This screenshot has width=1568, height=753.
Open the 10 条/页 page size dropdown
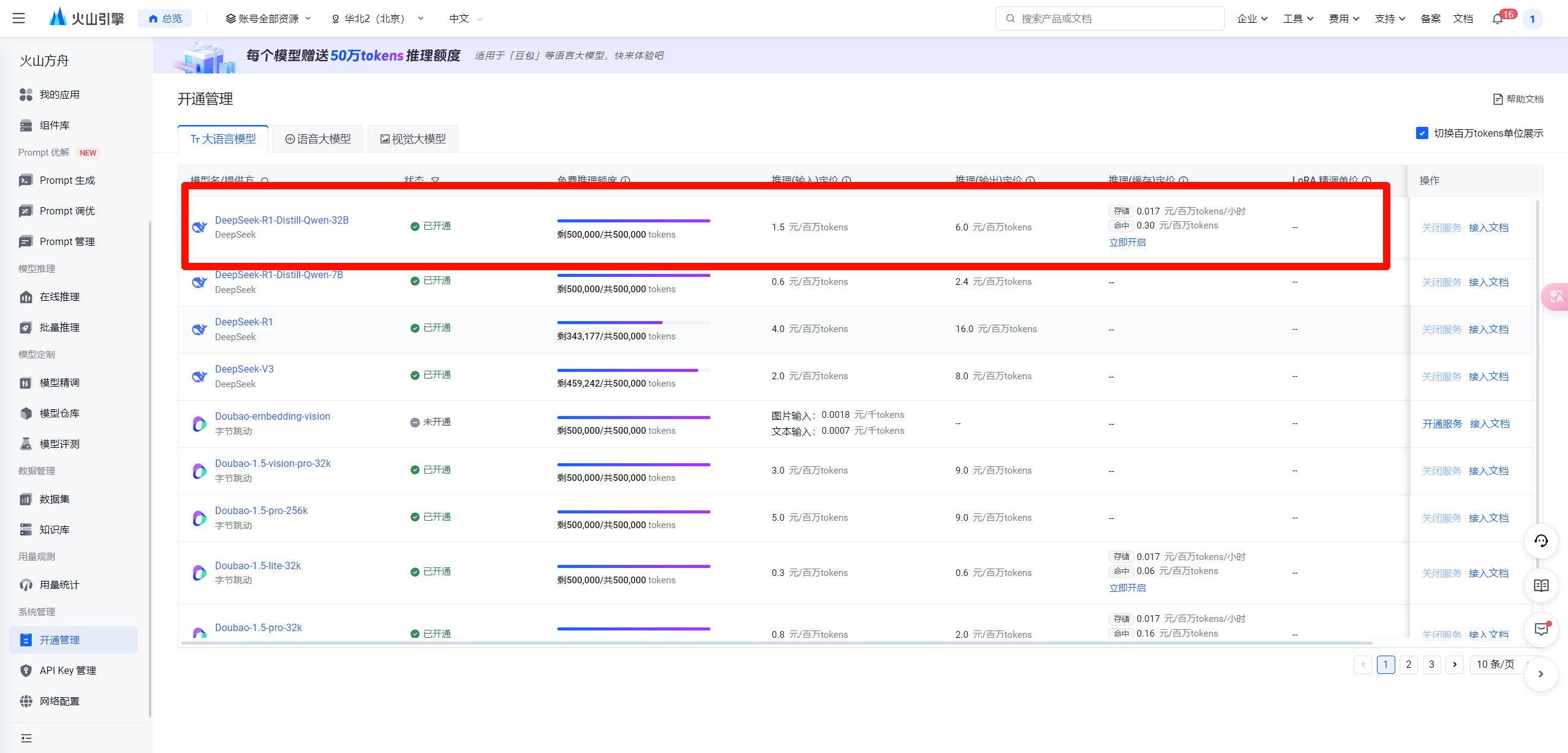pos(1504,664)
